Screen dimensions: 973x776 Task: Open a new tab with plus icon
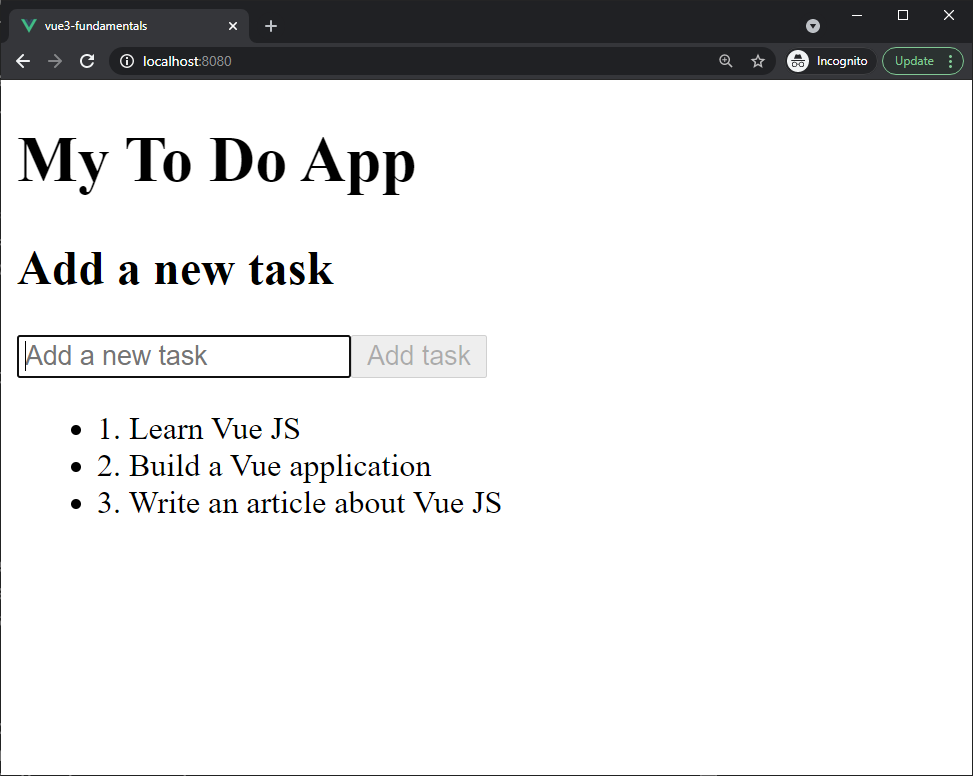coord(271,26)
